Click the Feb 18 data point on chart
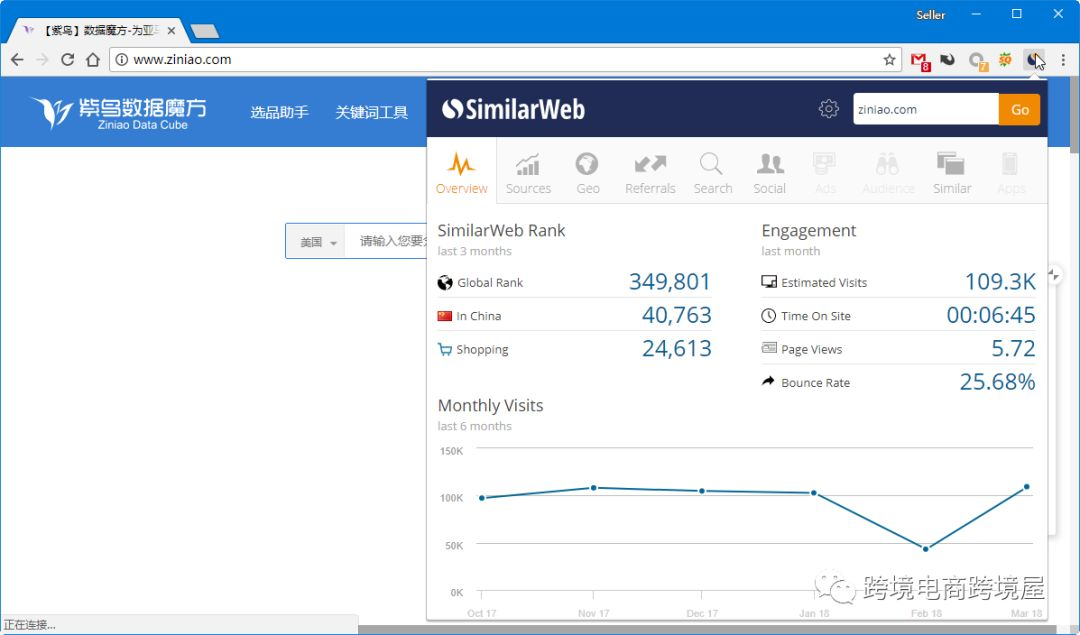Screen dimensions: 1080x635 click(925, 549)
